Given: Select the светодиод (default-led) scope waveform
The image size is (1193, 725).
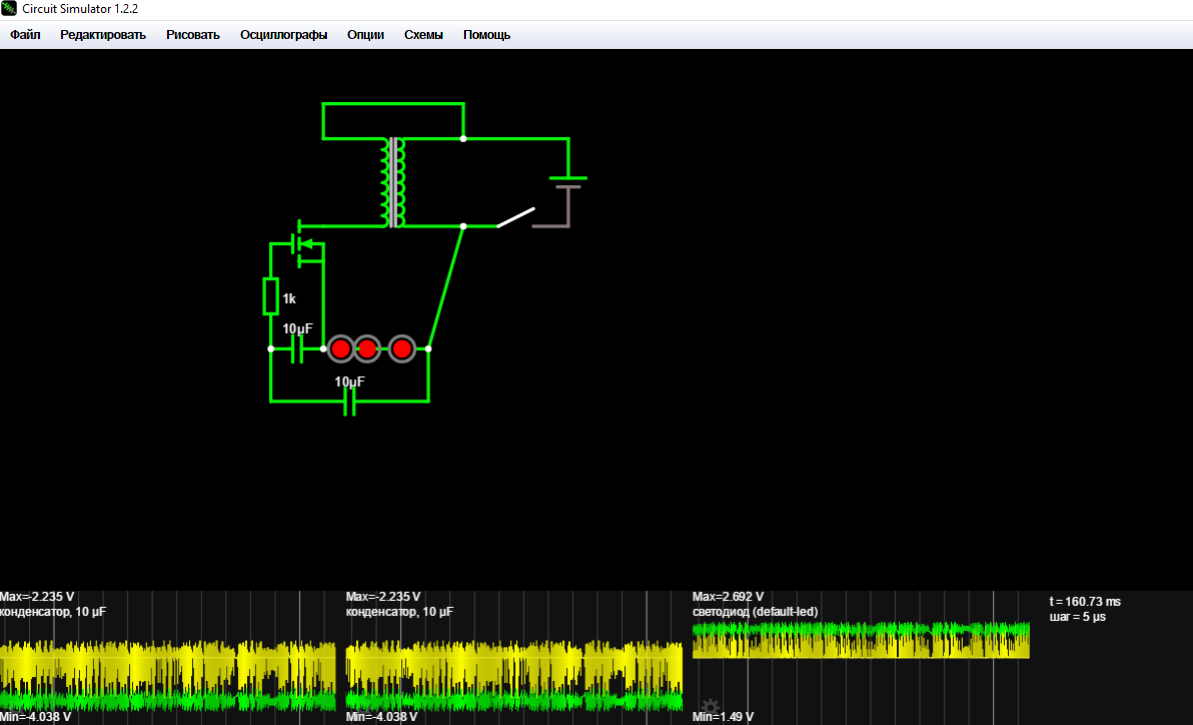Looking at the screenshot, I should [x=860, y=640].
